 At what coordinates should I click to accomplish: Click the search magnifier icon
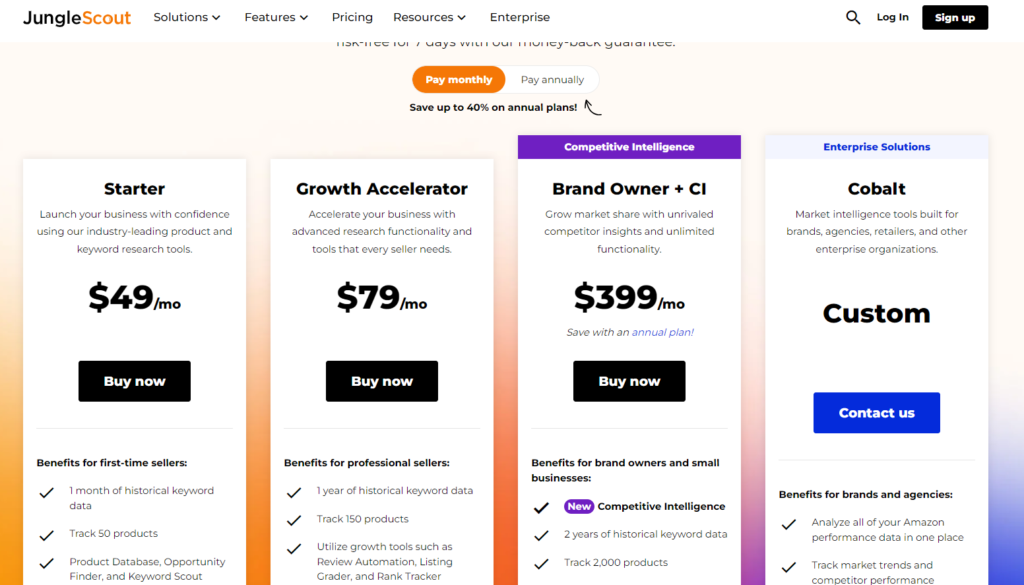click(x=853, y=17)
